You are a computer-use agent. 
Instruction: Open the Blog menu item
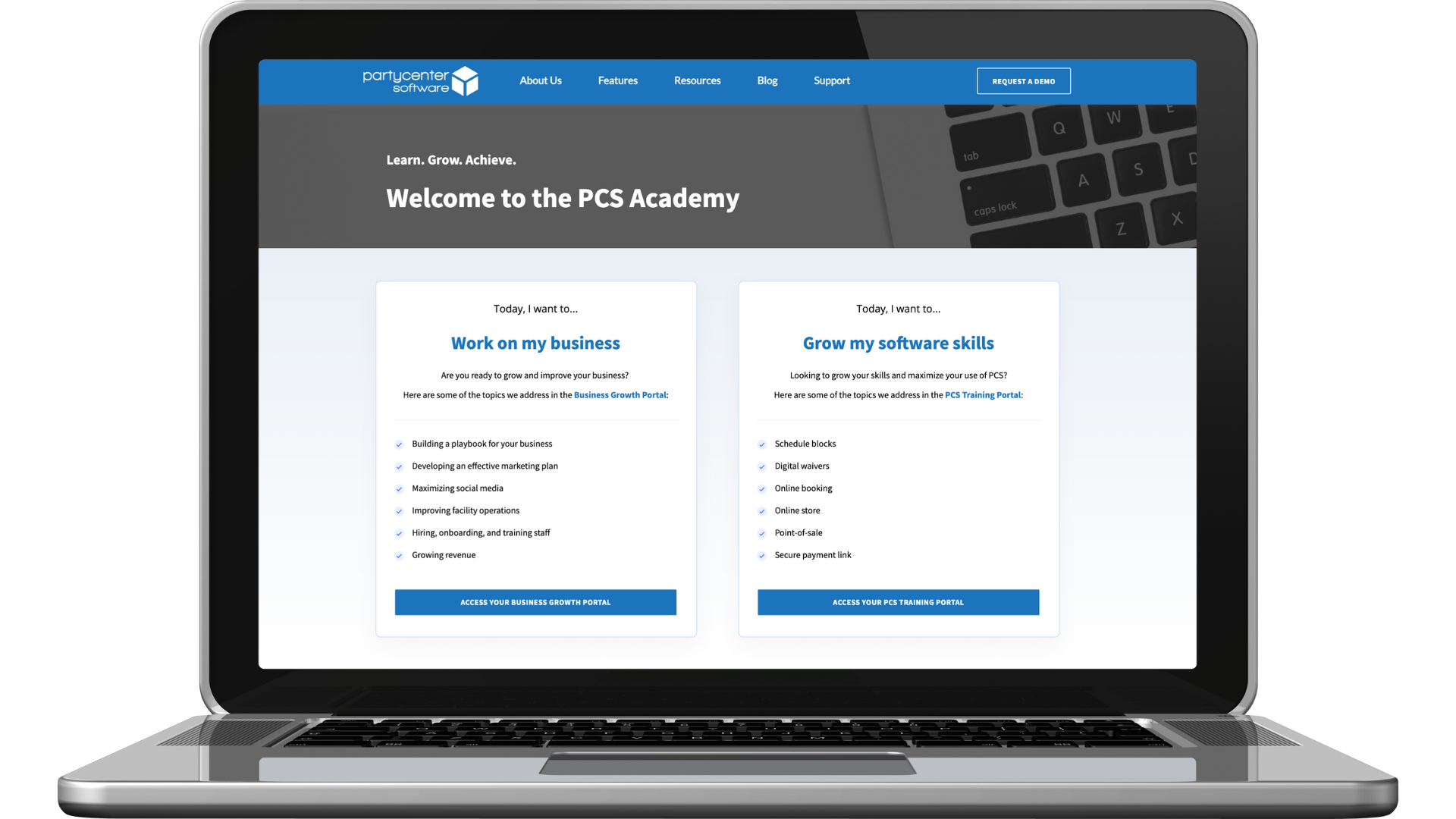click(766, 80)
